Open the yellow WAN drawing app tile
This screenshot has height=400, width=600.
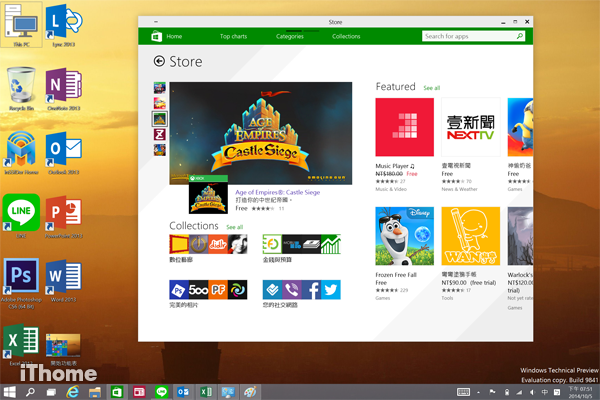[x=471, y=236]
